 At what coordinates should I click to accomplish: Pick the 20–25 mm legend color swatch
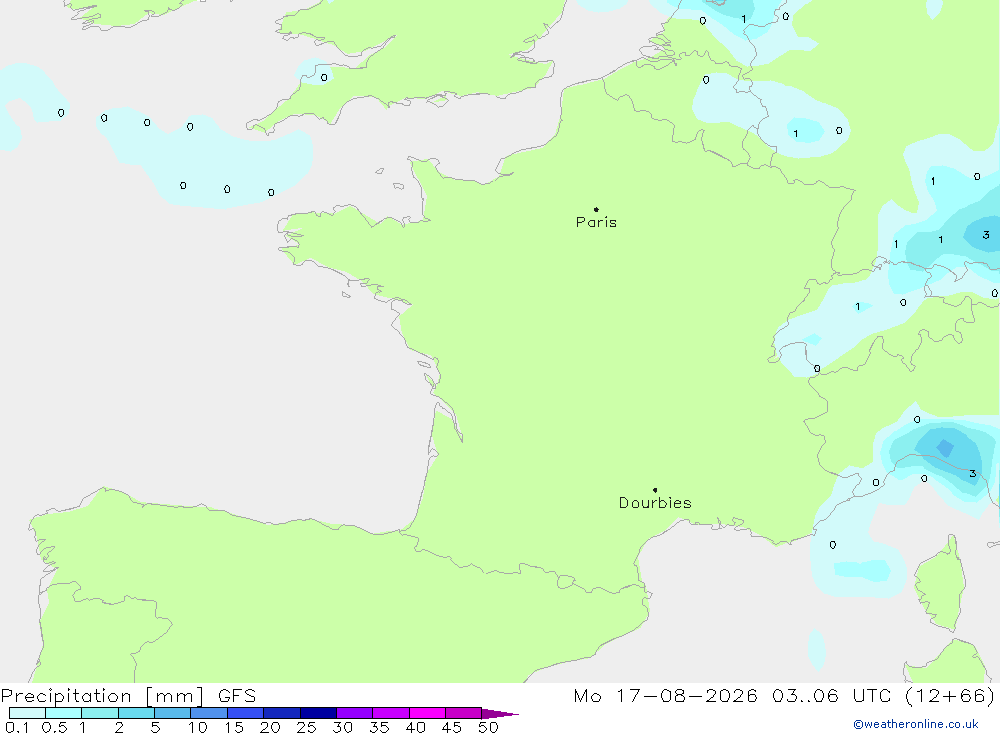pyautogui.click(x=281, y=713)
